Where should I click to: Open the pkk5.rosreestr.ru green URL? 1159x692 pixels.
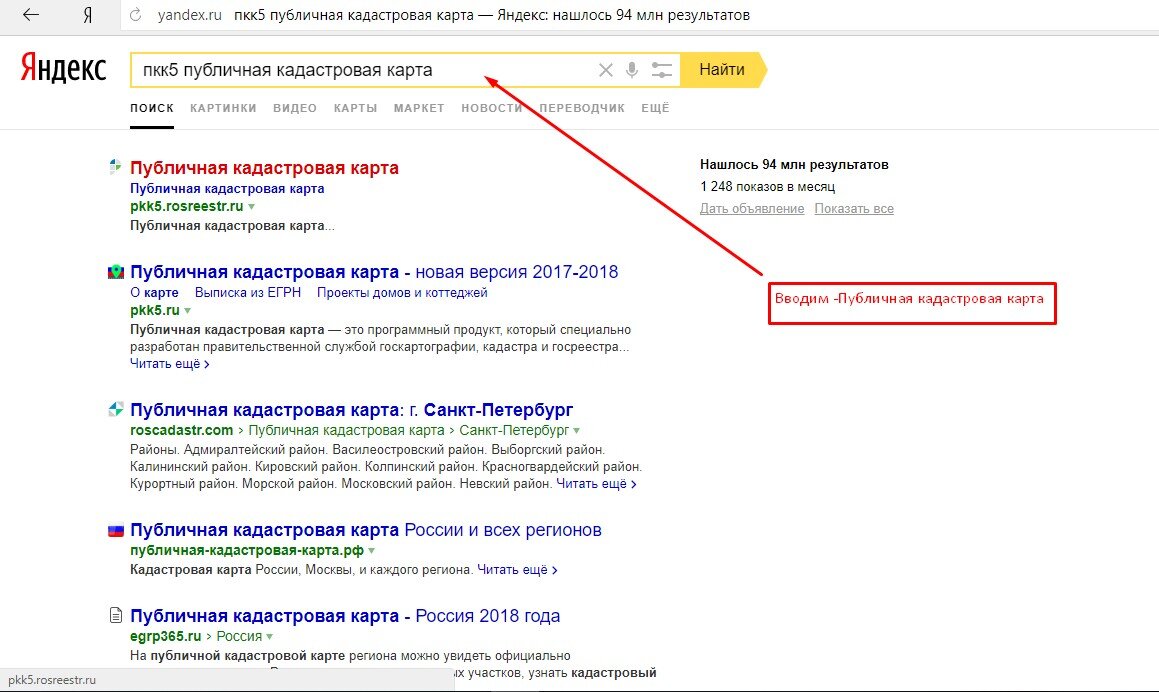186,206
